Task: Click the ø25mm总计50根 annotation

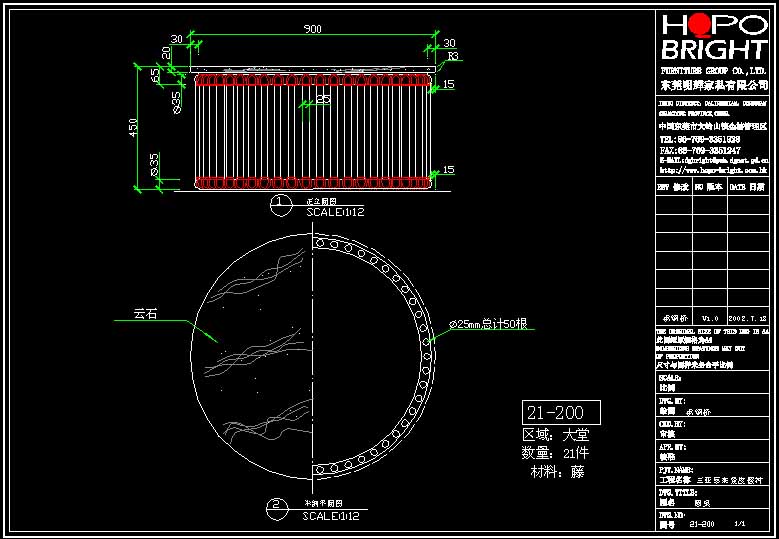Action: 488,324
